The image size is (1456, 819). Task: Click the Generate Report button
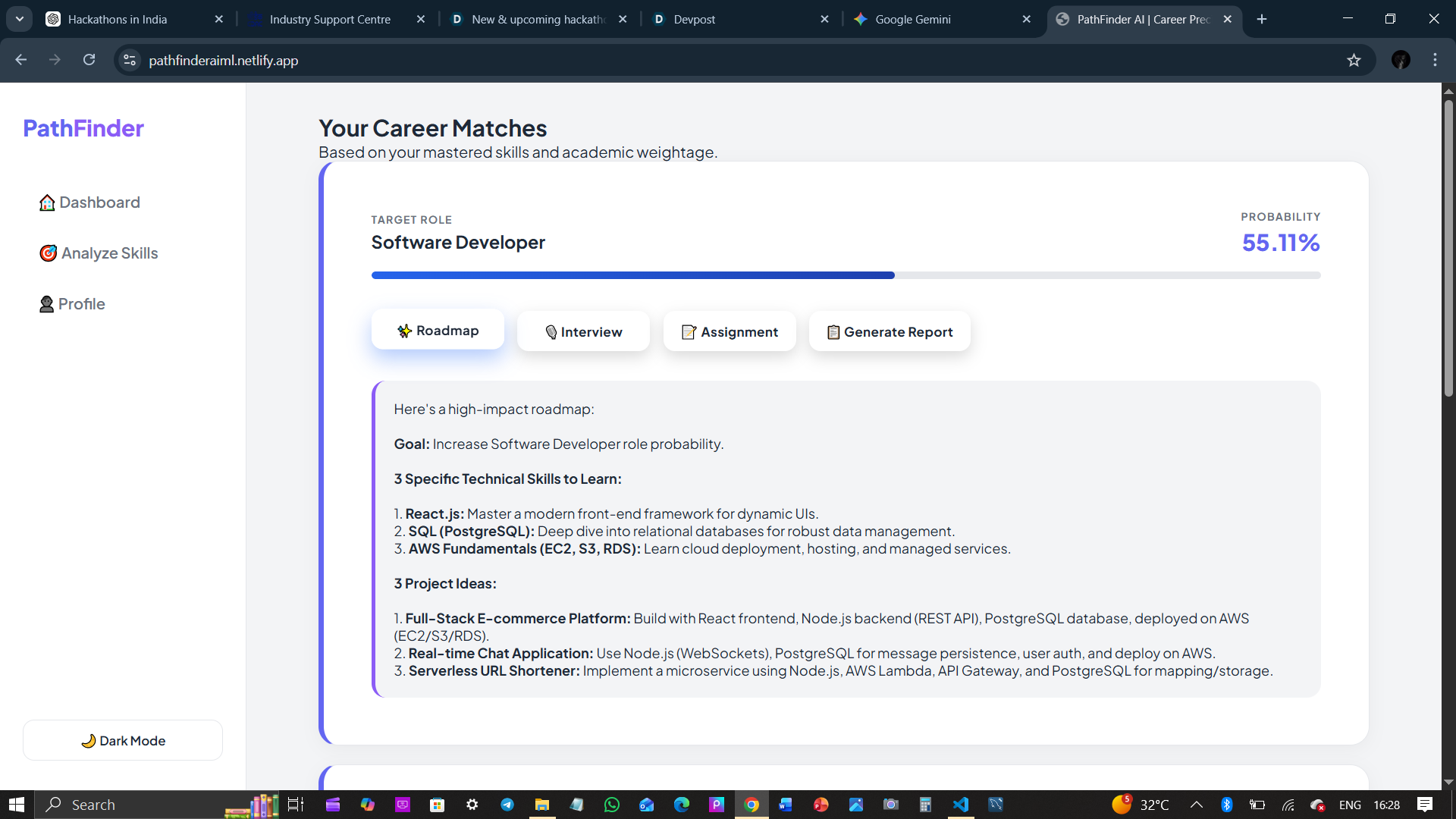pos(890,331)
